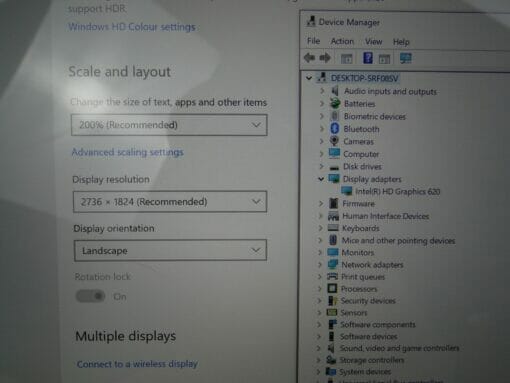Click the Security devices icon

tap(332, 300)
